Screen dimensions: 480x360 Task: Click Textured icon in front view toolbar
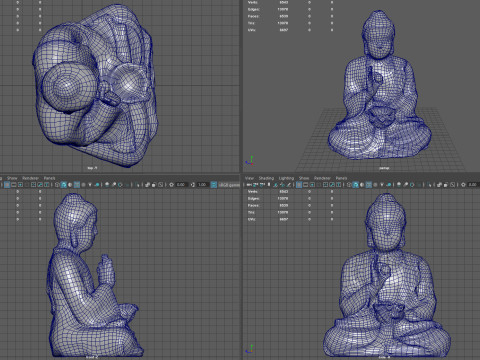point(375,184)
